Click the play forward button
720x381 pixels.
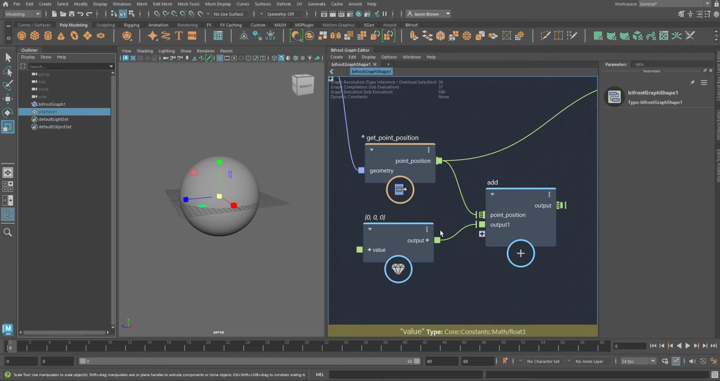pyautogui.click(x=687, y=346)
